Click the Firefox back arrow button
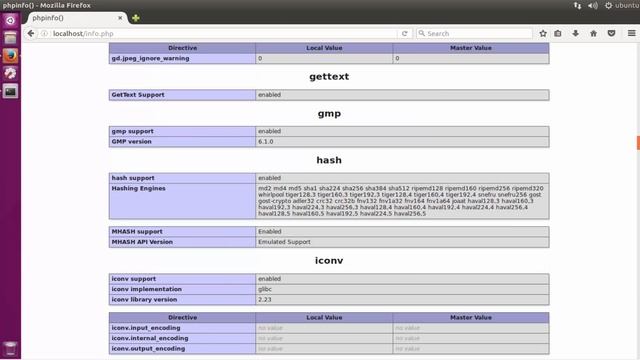This screenshot has height=360, width=640. pyautogui.click(x=31, y=33)
